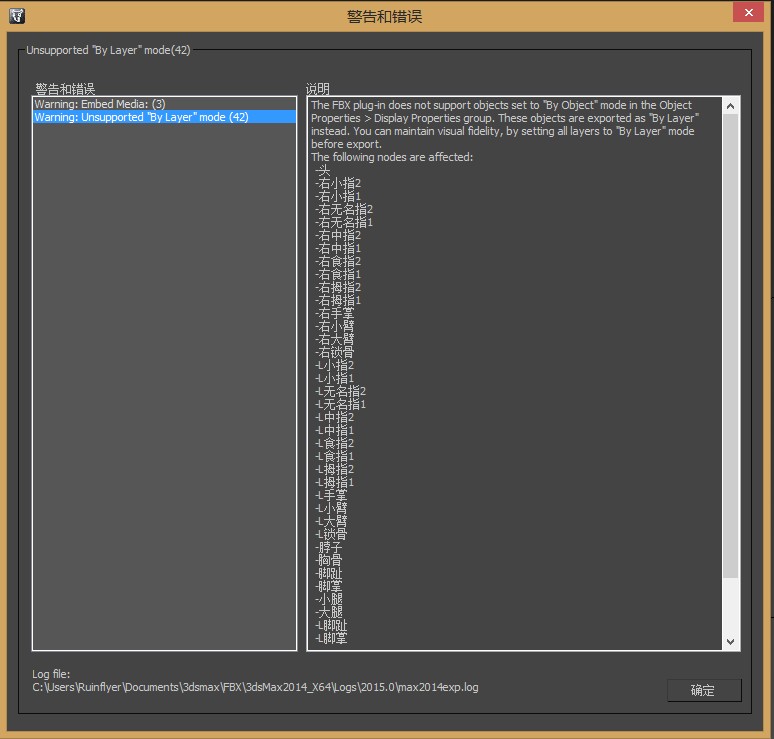The height and width of the screenshot is (739, 774).
Task: Click the node entry -右小指1
Action: (338, 196)
